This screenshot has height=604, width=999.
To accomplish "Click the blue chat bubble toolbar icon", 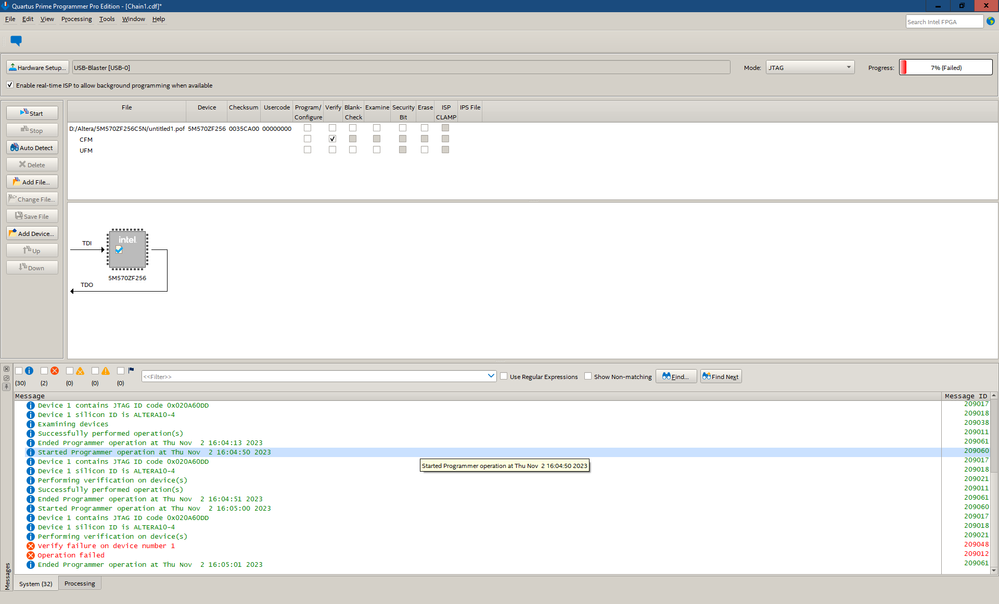I will 16,41.
